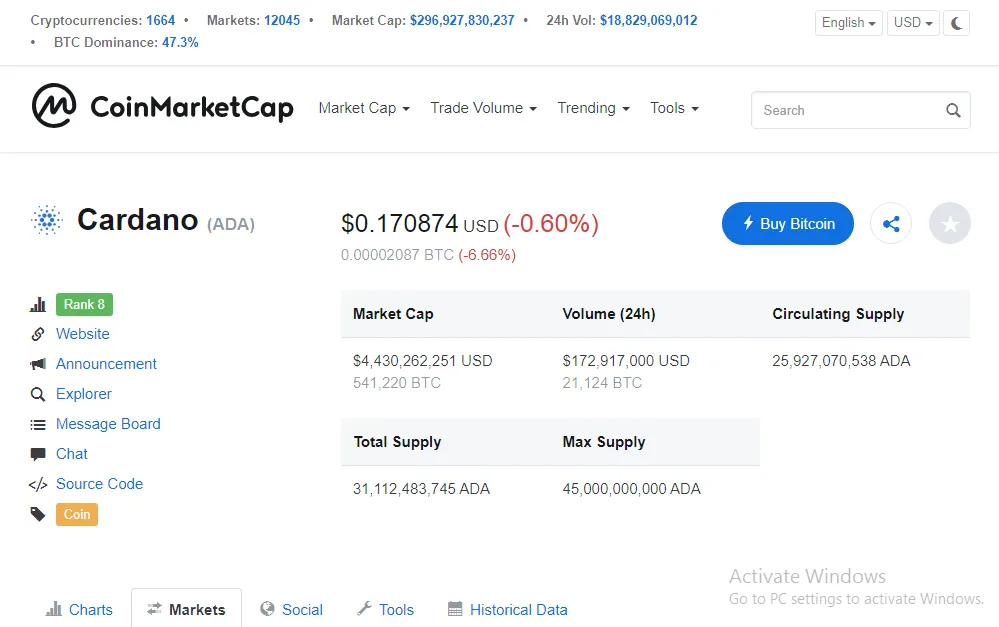Open the Explorer link
999x627 pixels.
[83, 394]
